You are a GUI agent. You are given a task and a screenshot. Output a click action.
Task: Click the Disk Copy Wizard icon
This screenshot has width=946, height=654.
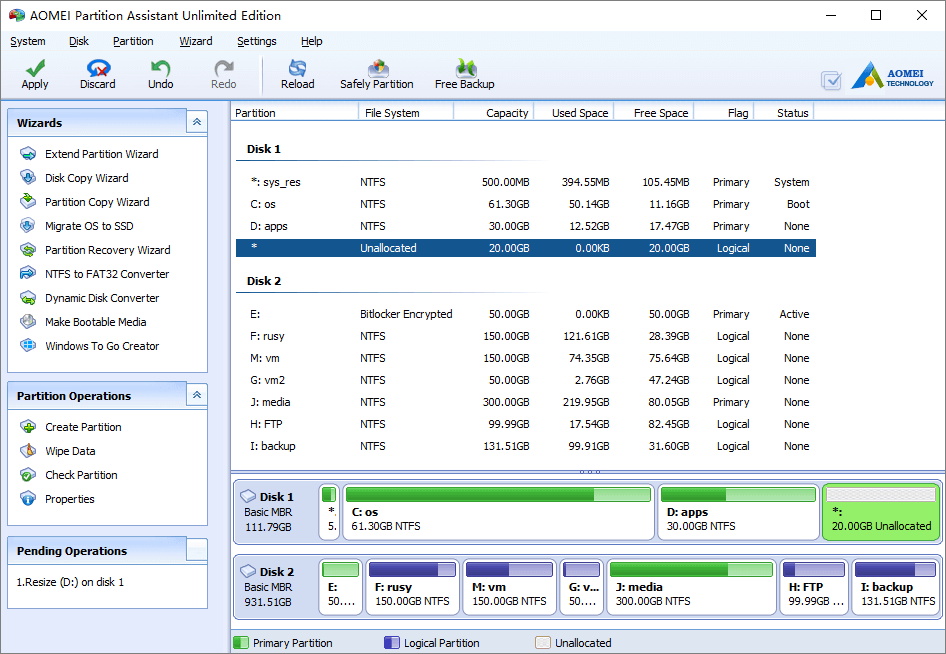pos(28,177)
